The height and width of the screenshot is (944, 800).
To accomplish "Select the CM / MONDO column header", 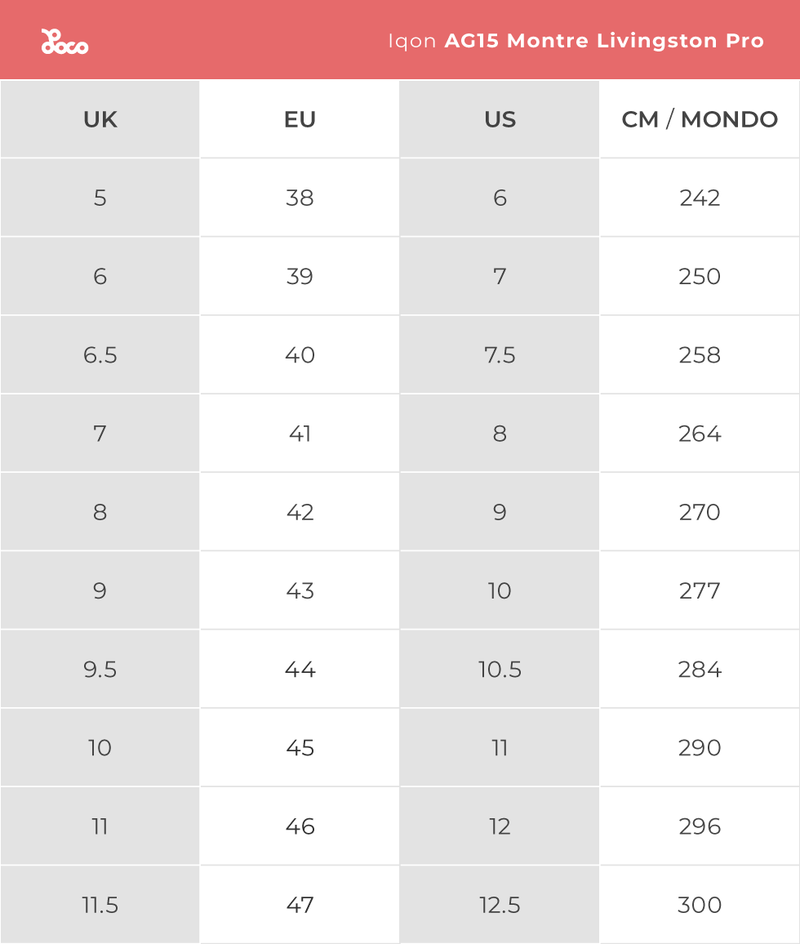I will click(700, 120).
